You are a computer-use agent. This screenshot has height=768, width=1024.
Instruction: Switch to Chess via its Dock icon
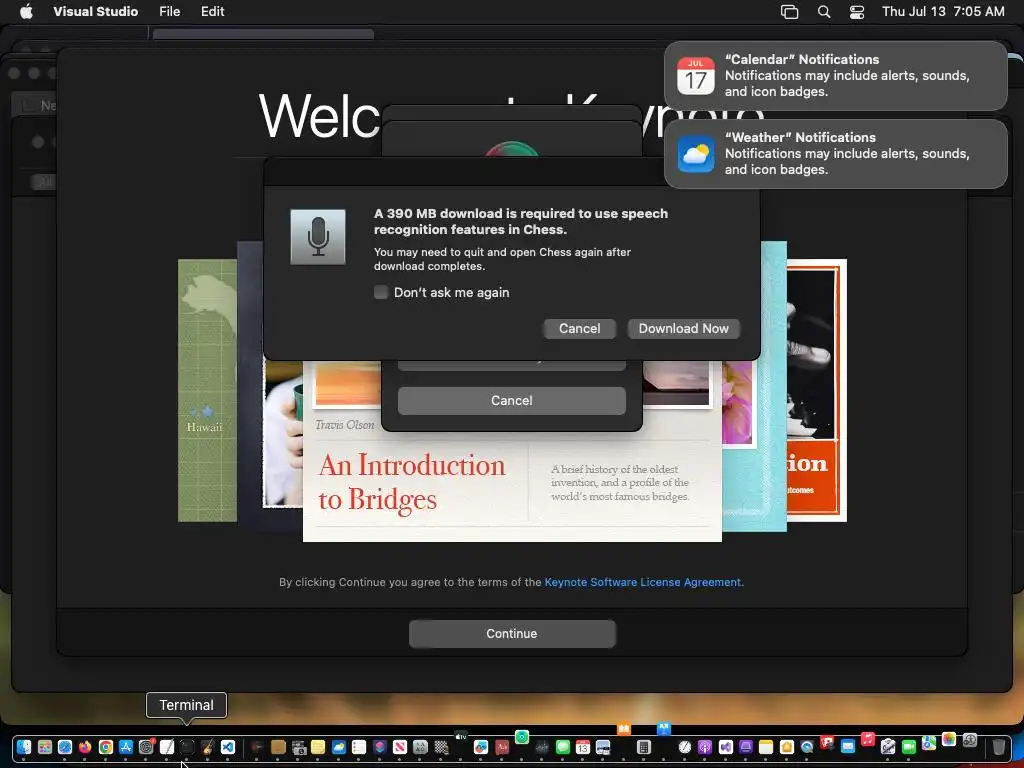click(x=441, y=747)
